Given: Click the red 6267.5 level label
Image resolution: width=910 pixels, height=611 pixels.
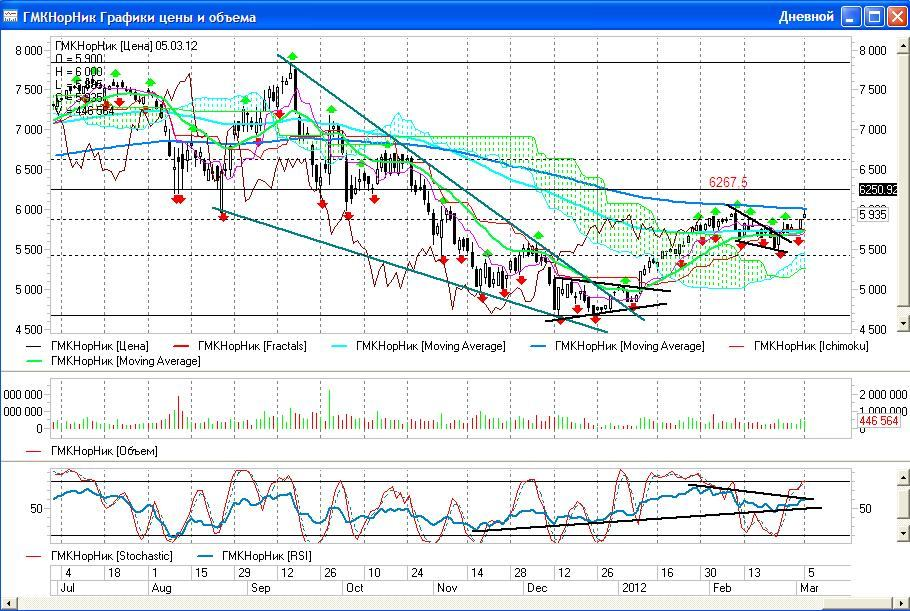Looking at the screenshot, I should (728, 182).
